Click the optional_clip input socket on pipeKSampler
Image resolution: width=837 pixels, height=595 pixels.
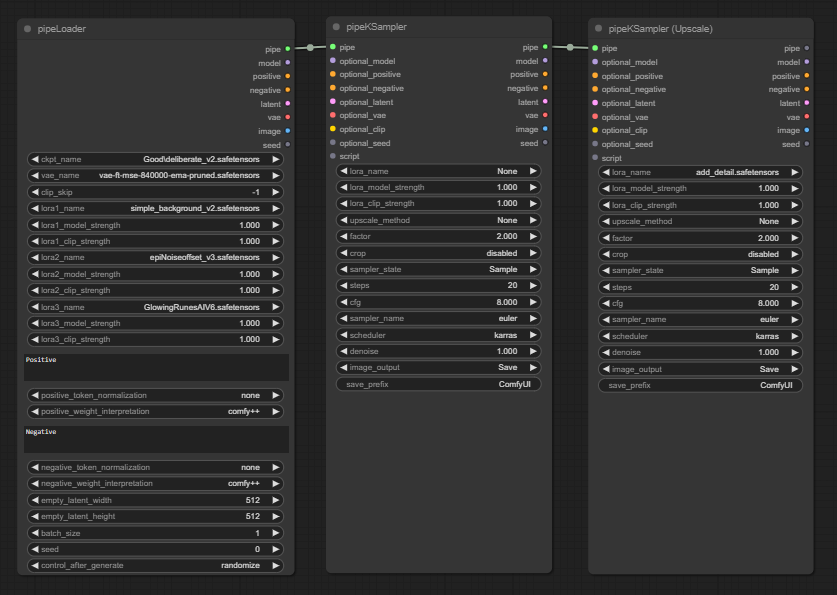coord(333,129)
